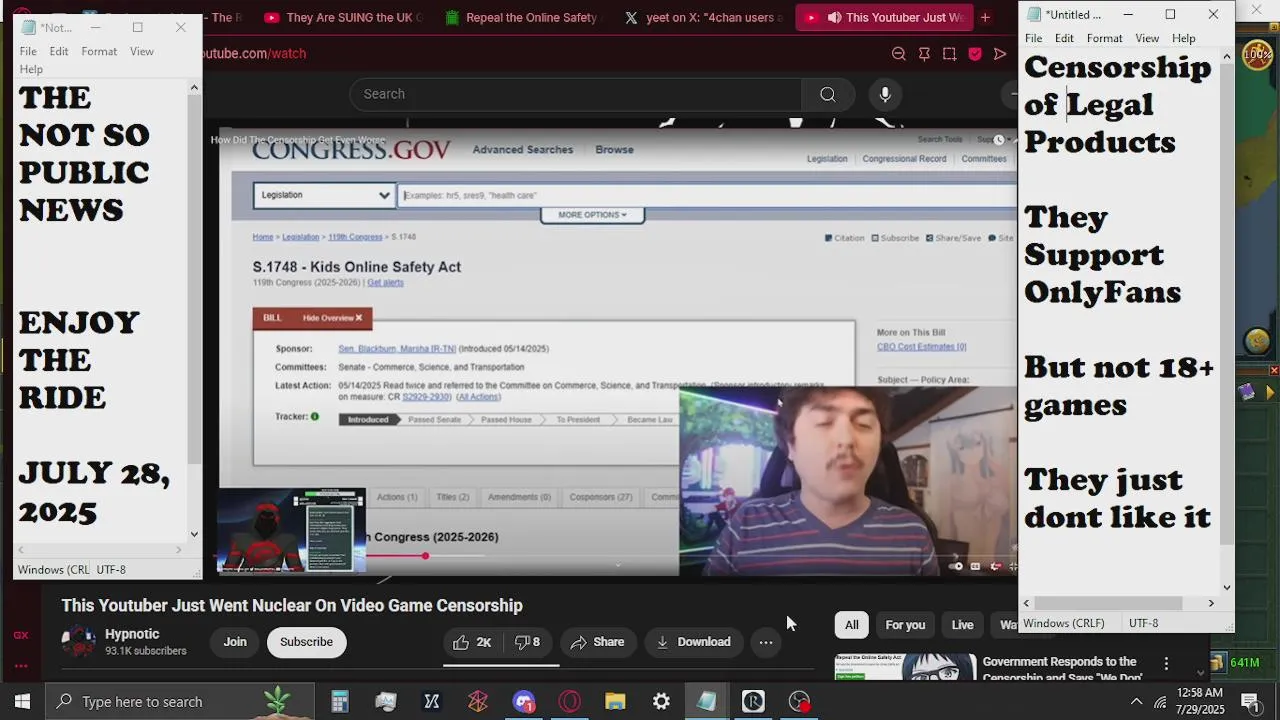Click the send arrow icon in address bar
Image resolution: width=1280 pixels, height=720 pixels.
[1000, 54]
